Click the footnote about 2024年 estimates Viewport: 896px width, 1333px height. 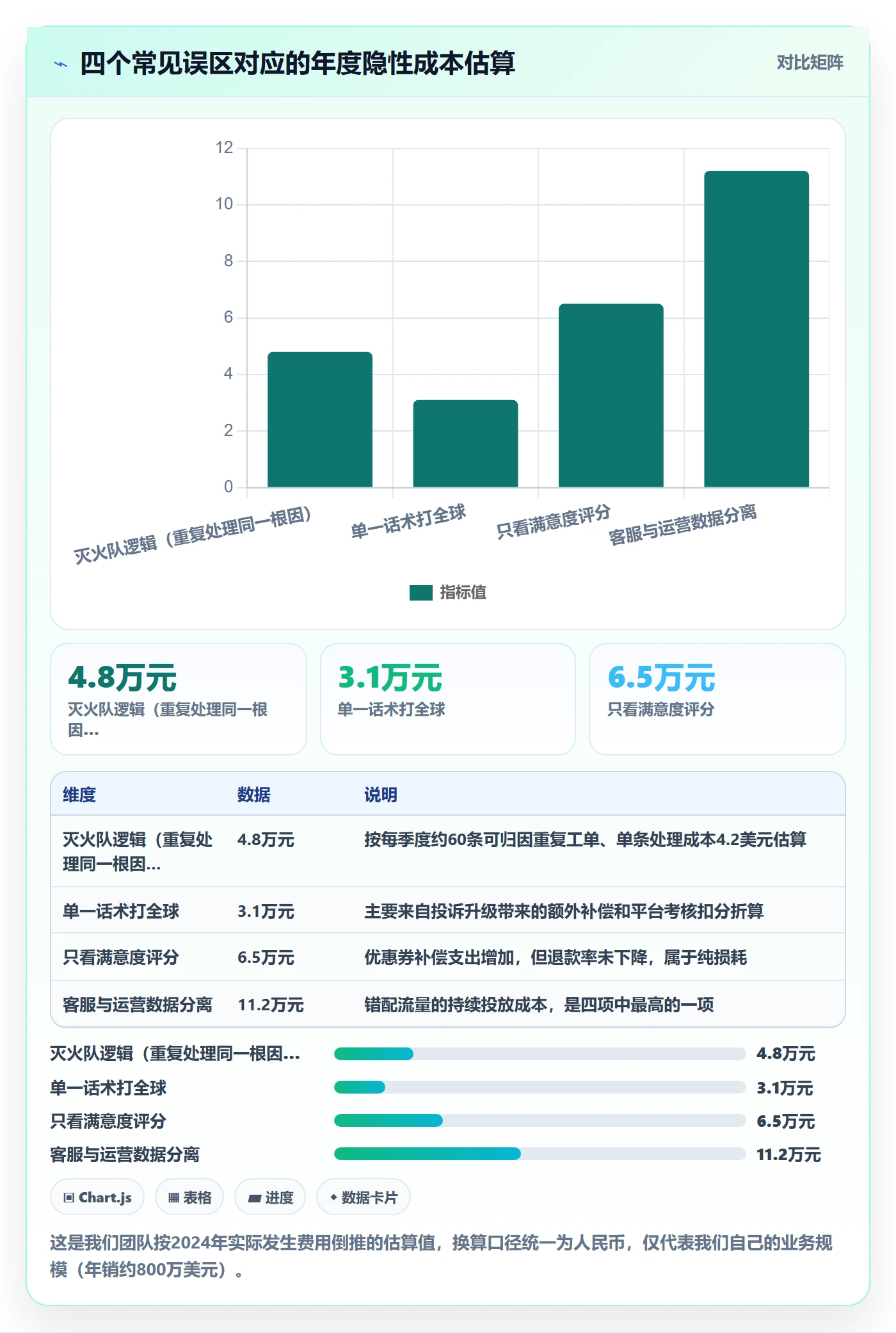tap(442, 1256)
